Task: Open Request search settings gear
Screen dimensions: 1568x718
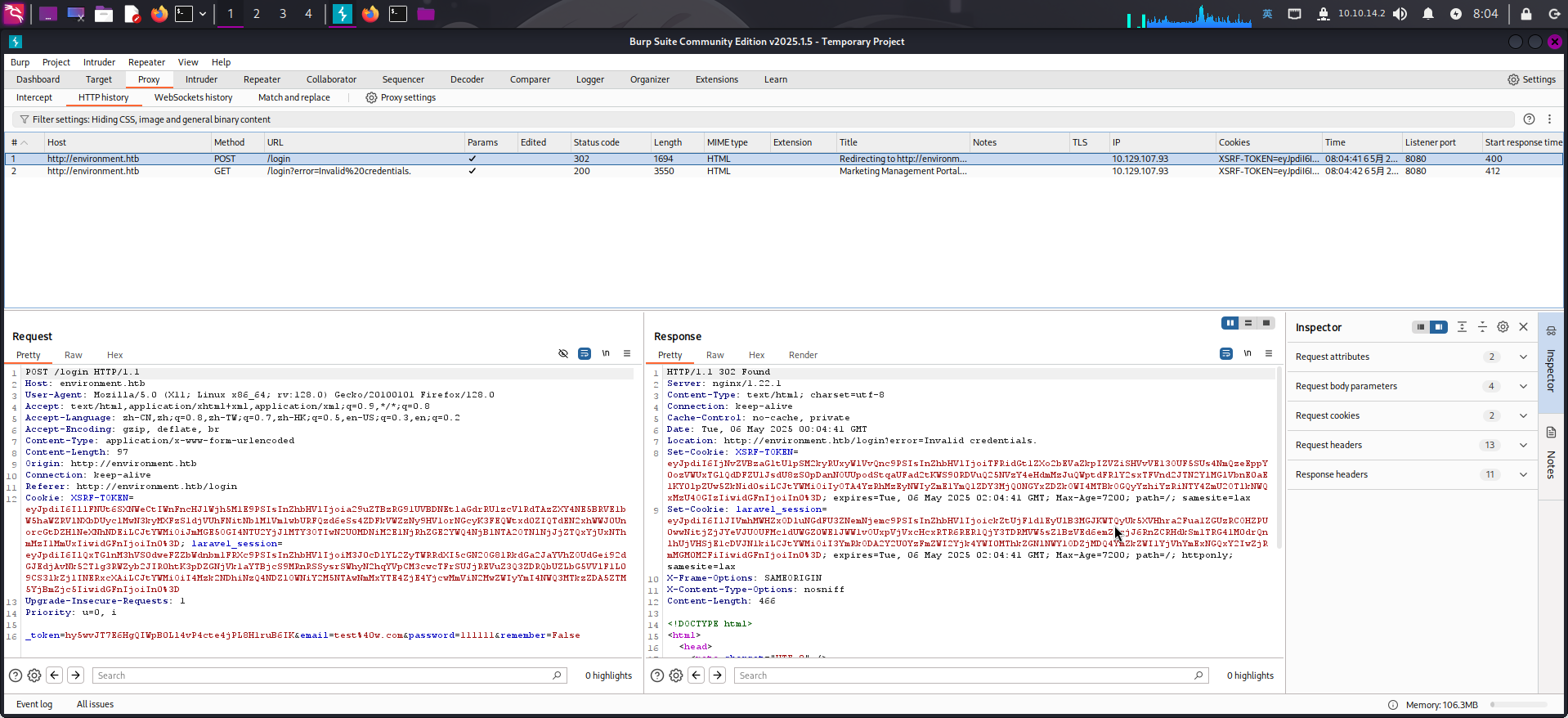Action: 34,675
